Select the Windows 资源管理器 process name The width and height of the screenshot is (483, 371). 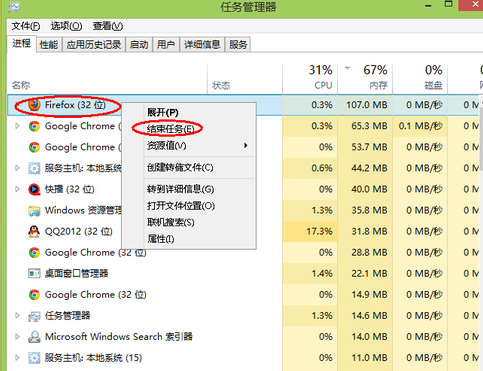83,211
